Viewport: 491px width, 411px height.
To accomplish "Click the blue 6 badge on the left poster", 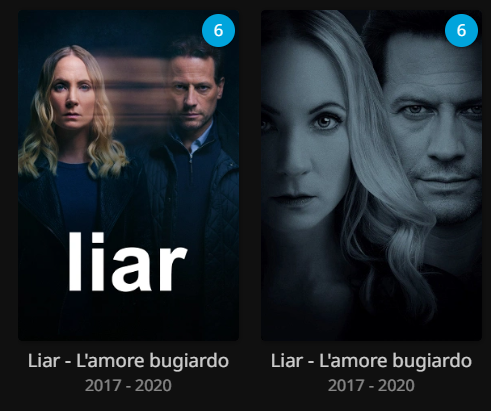I will (218, 30).
